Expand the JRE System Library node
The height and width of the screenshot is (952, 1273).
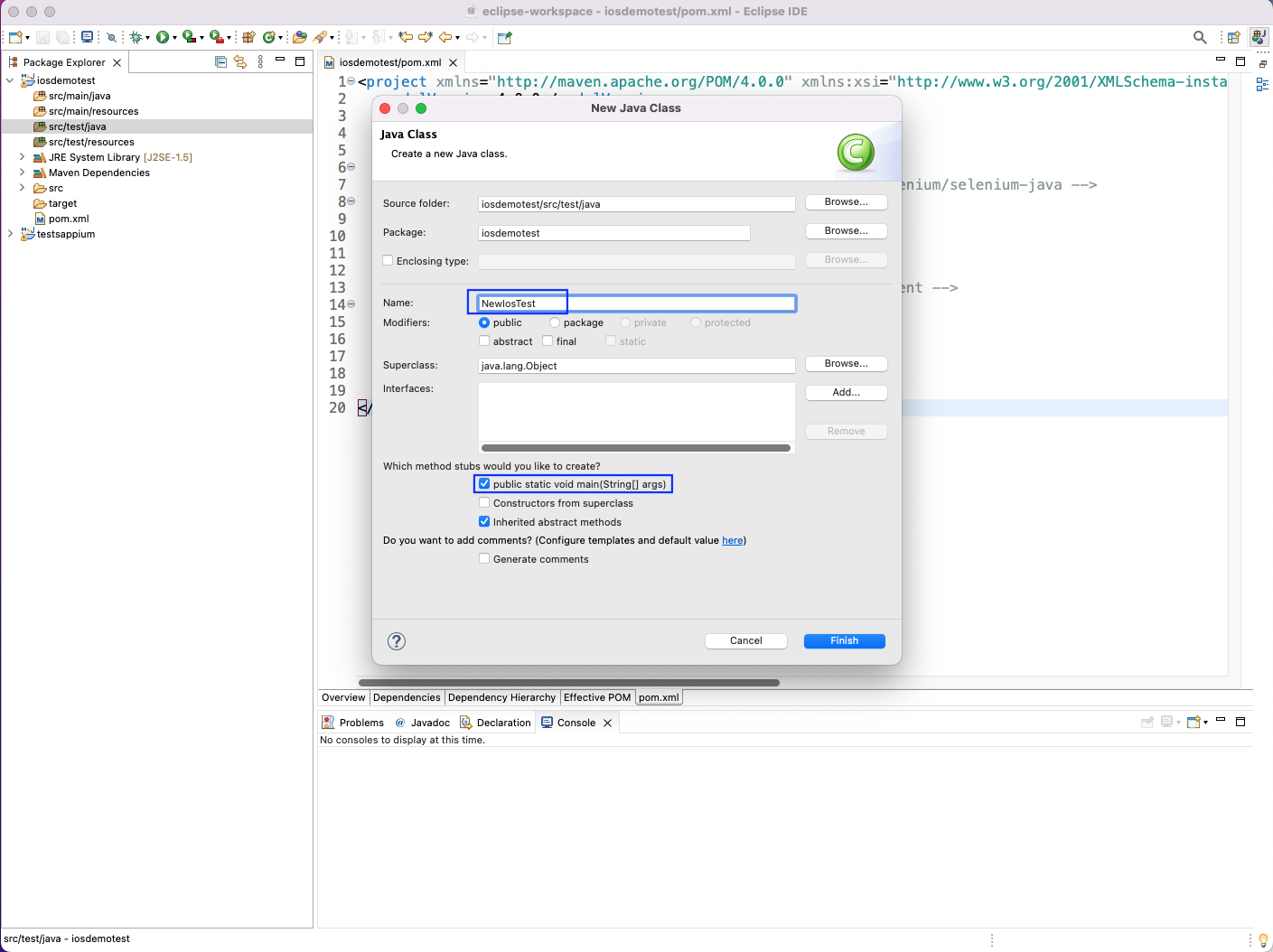tap(22, 157)
